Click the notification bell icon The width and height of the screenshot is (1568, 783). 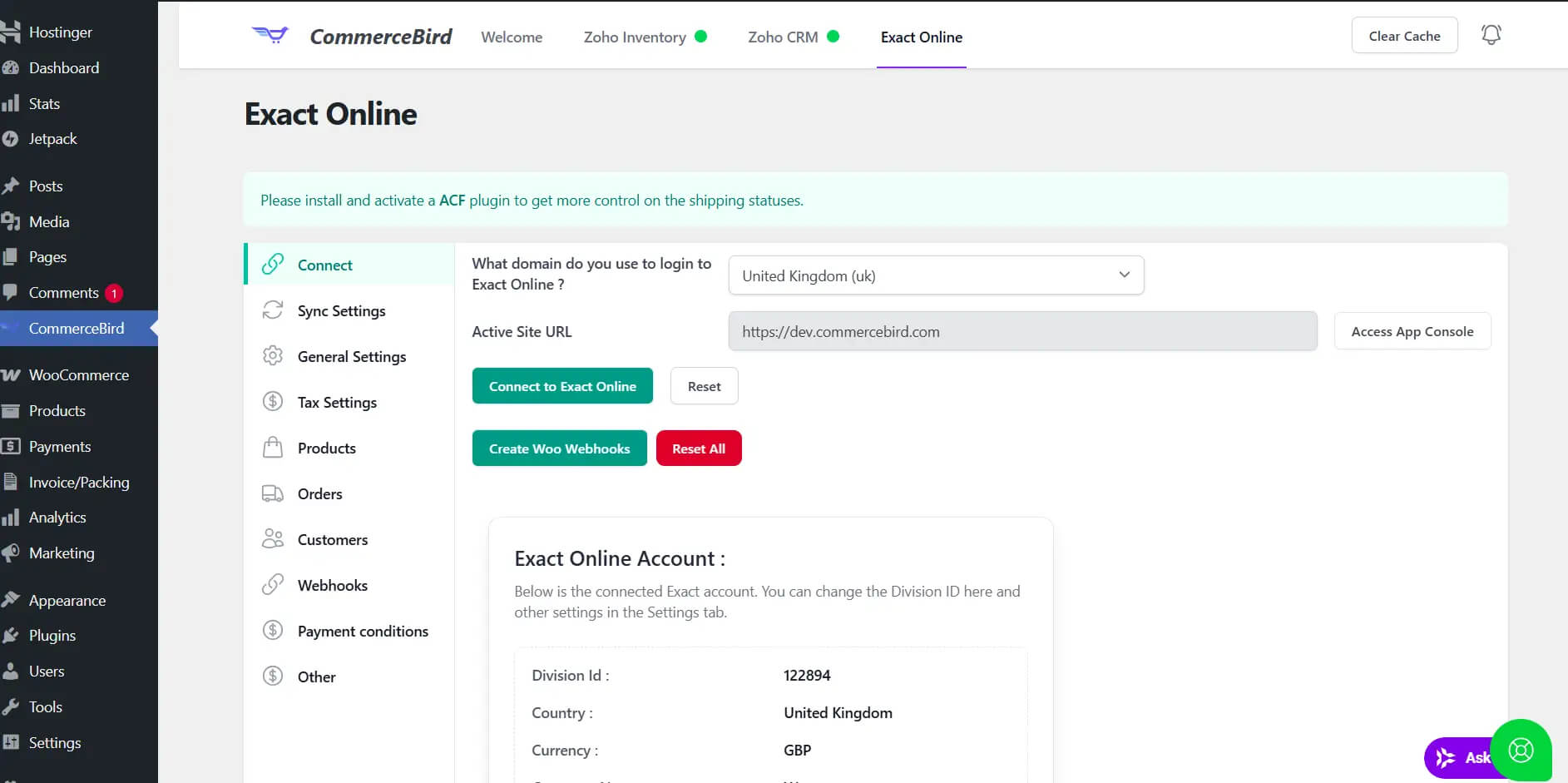point(1490,34)
